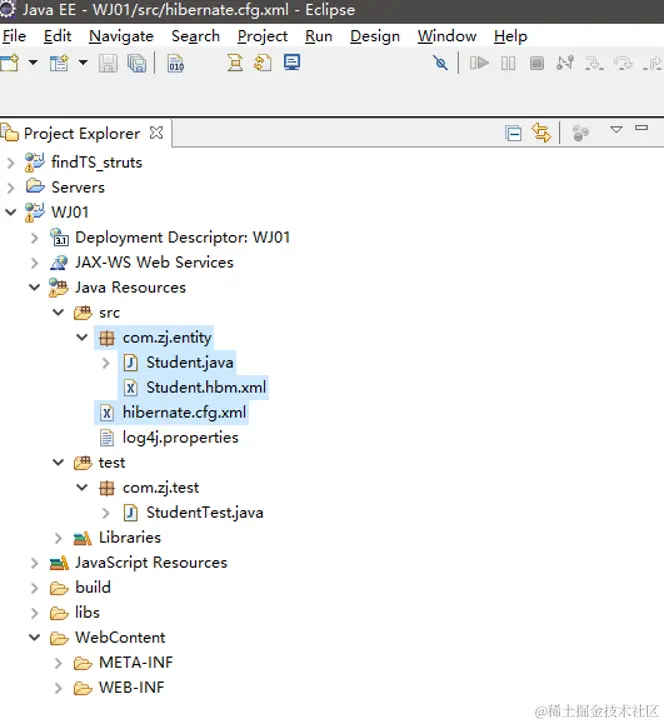Image resolution: width=664 pixels, height=724 pixels.
Task: Open the New file dropdown arrow
Action: [x=33, y=62]
